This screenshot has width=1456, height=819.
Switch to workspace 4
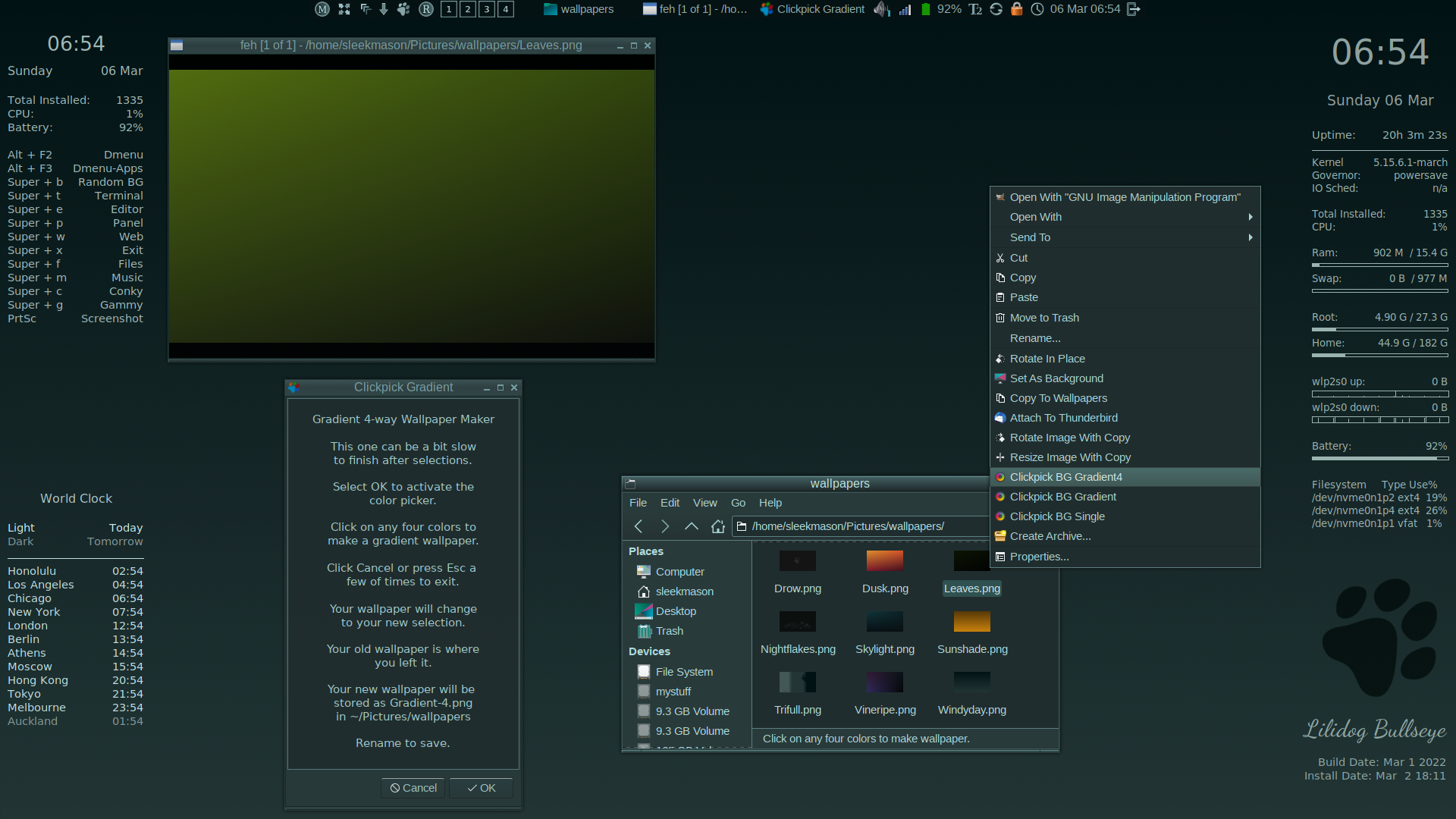click(x=506, y=9)
